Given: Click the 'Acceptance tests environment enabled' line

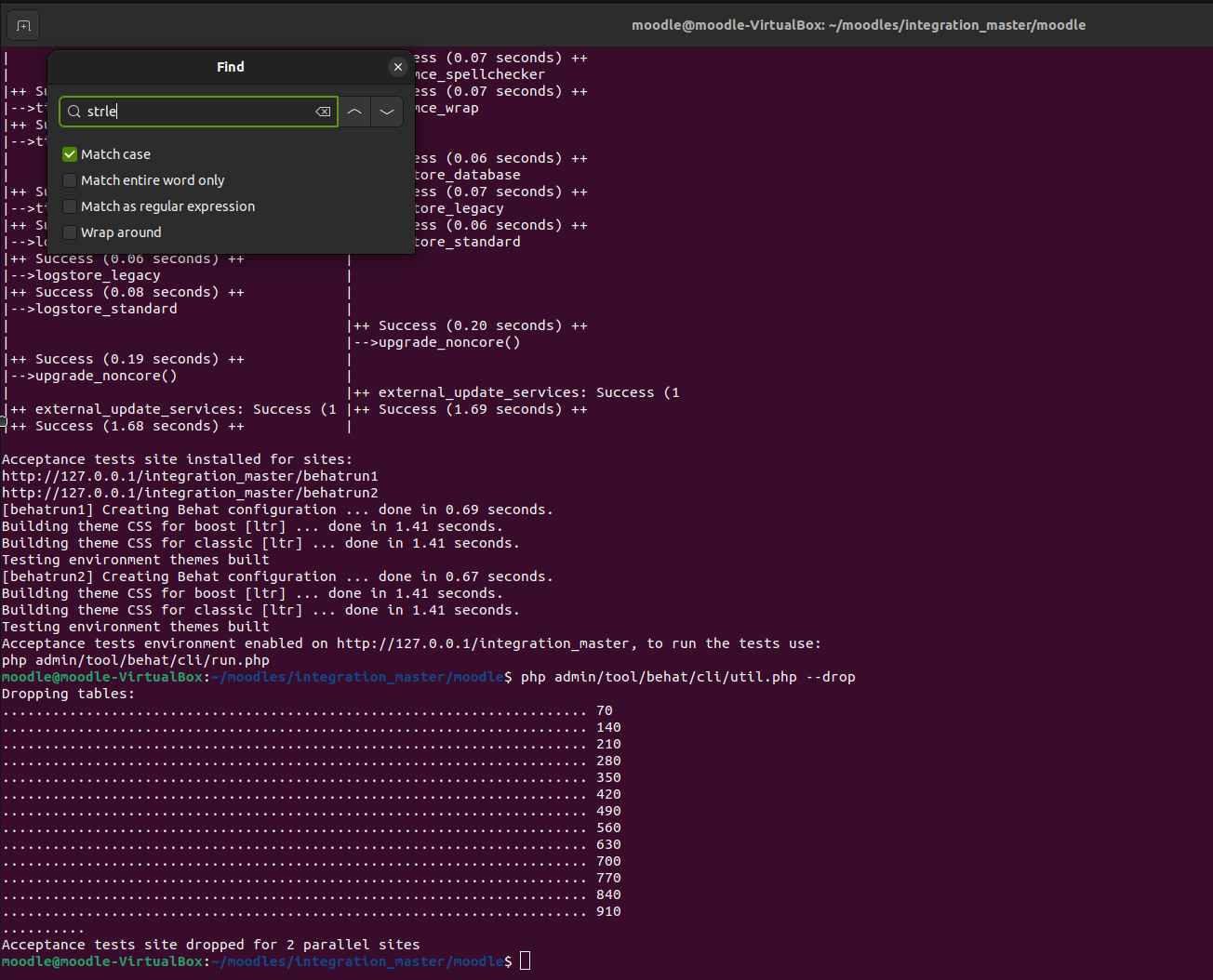Looking at the screenshot, I should click(x=411, y=643).
